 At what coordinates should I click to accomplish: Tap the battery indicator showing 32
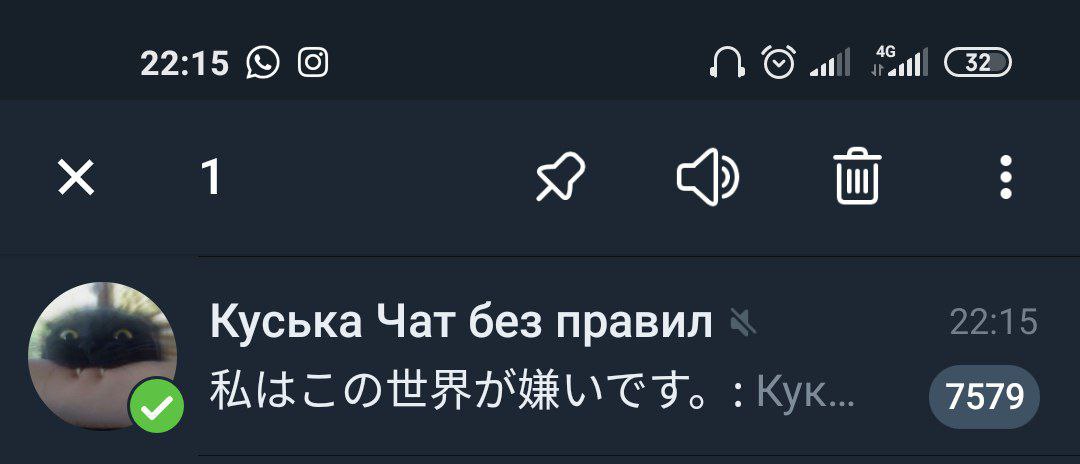click(x=977, y=63)
